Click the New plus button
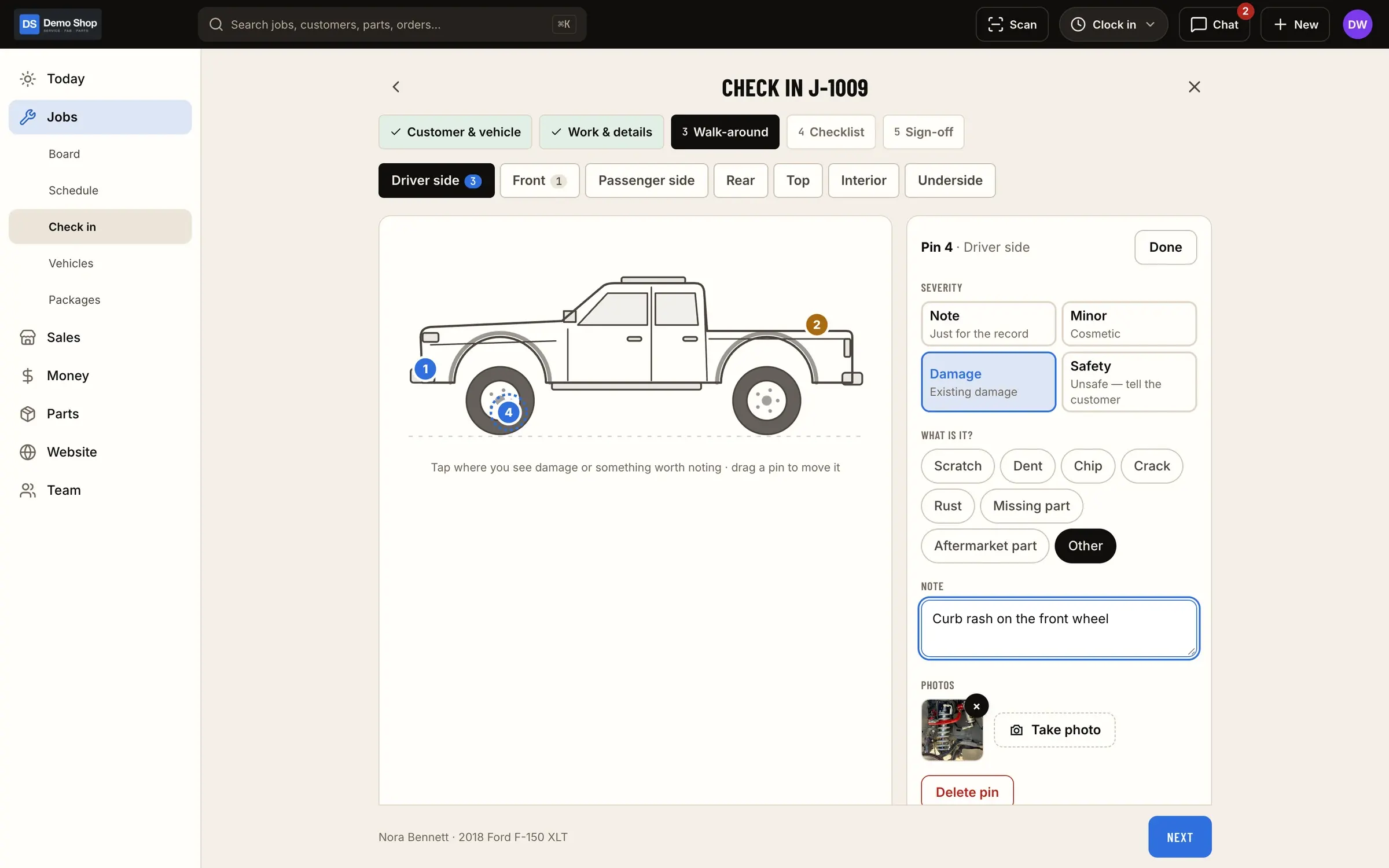 click(1295, 24)
